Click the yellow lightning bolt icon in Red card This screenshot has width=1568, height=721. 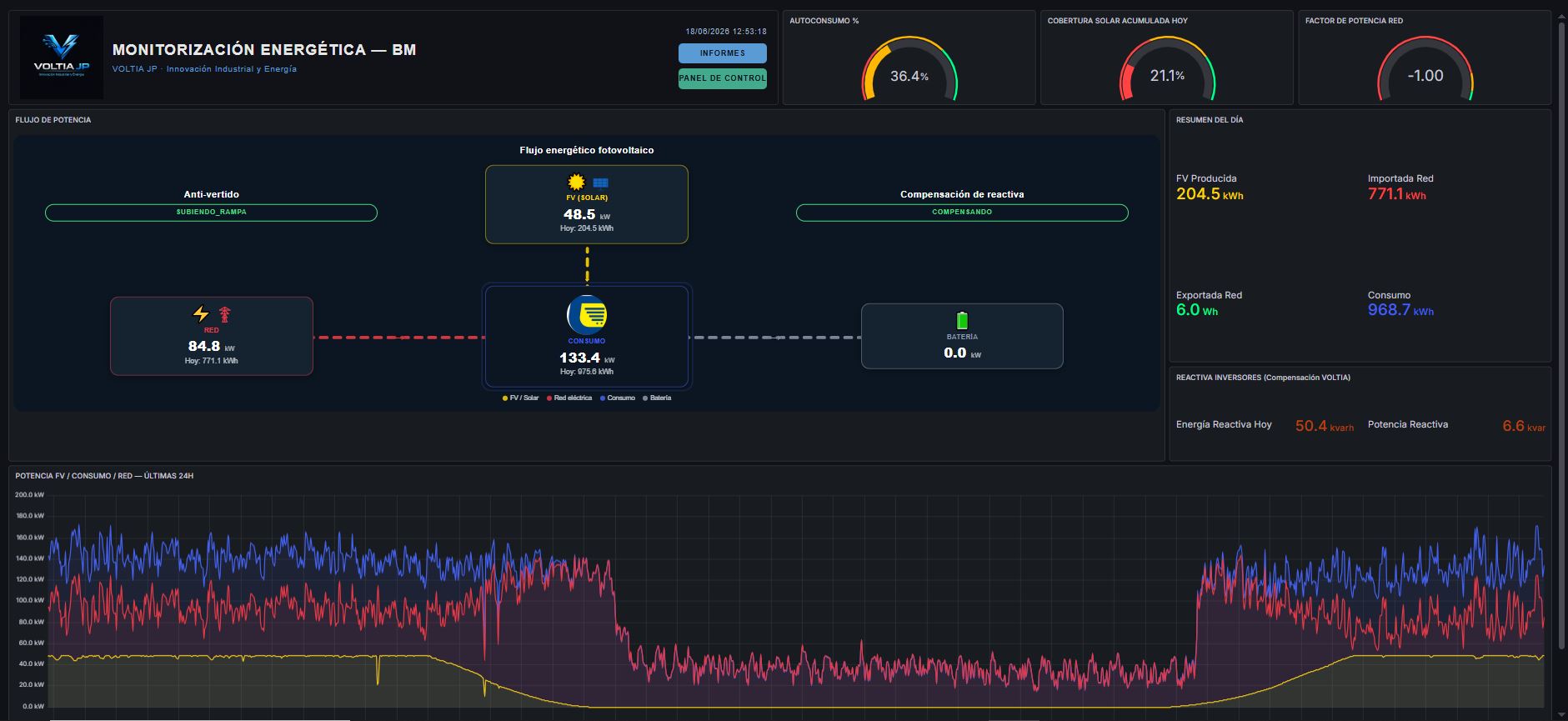click(x=201, y=314)
